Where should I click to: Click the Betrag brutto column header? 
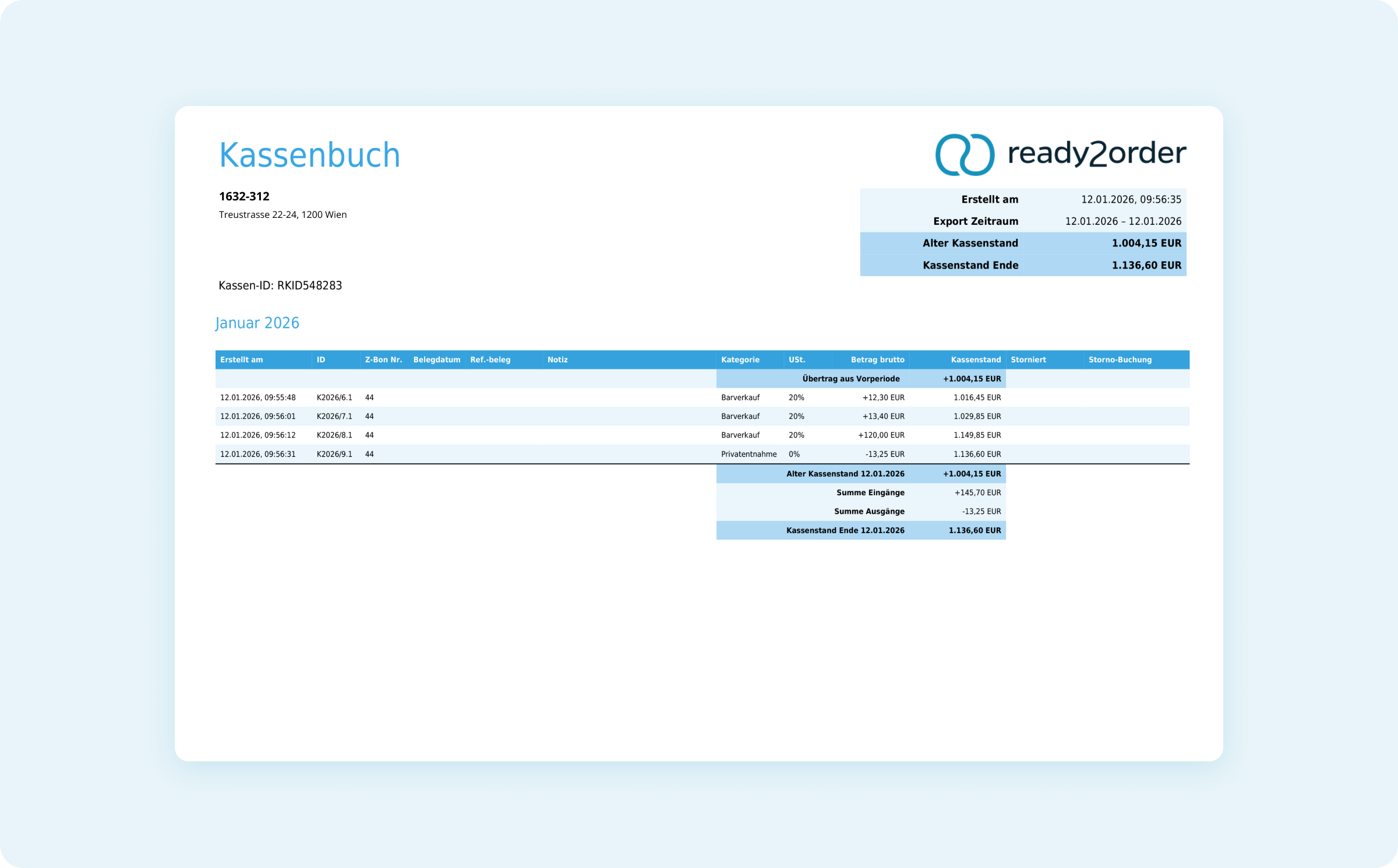(x=877, y=359)
